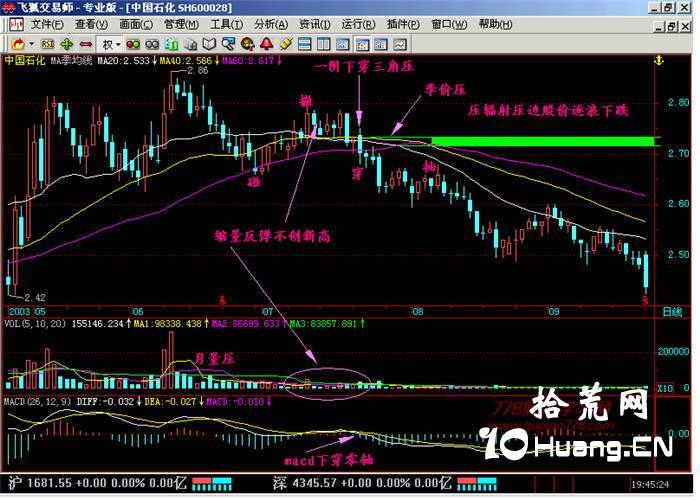This screenshot has width=700, height=500.
Task: Open the 分析(A) menu
Action: point(271,25)
